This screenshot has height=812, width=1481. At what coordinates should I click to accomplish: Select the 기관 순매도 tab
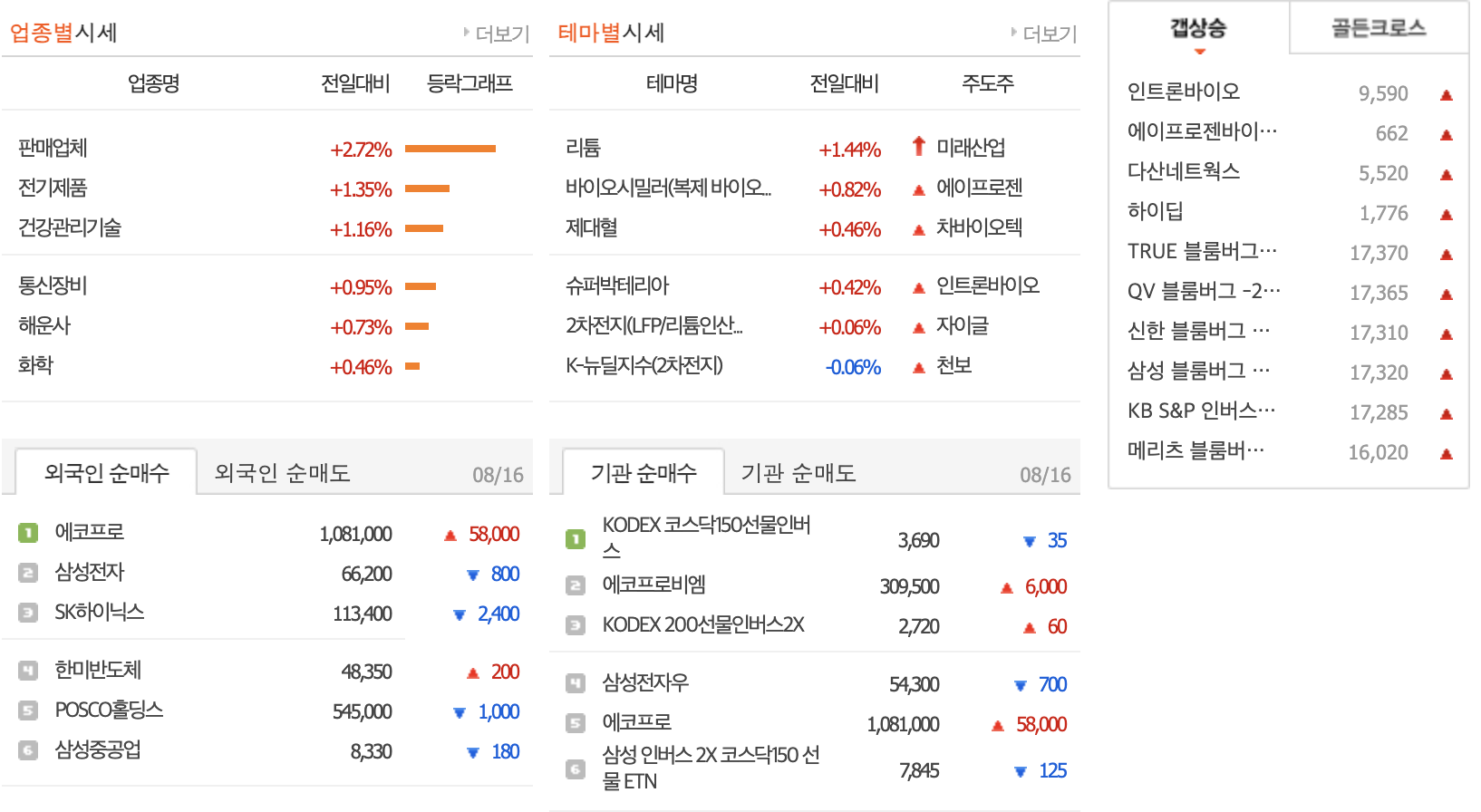tap(799, 472)
